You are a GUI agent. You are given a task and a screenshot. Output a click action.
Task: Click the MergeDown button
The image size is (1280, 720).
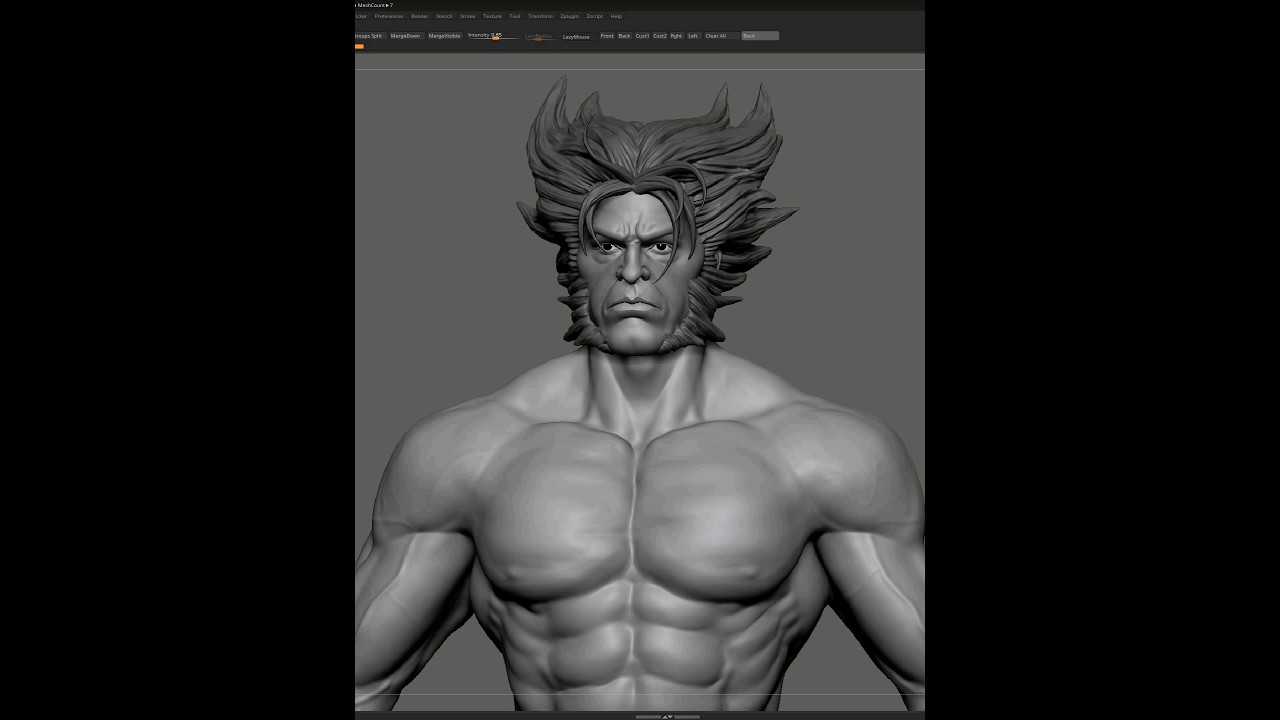[405, 36]
